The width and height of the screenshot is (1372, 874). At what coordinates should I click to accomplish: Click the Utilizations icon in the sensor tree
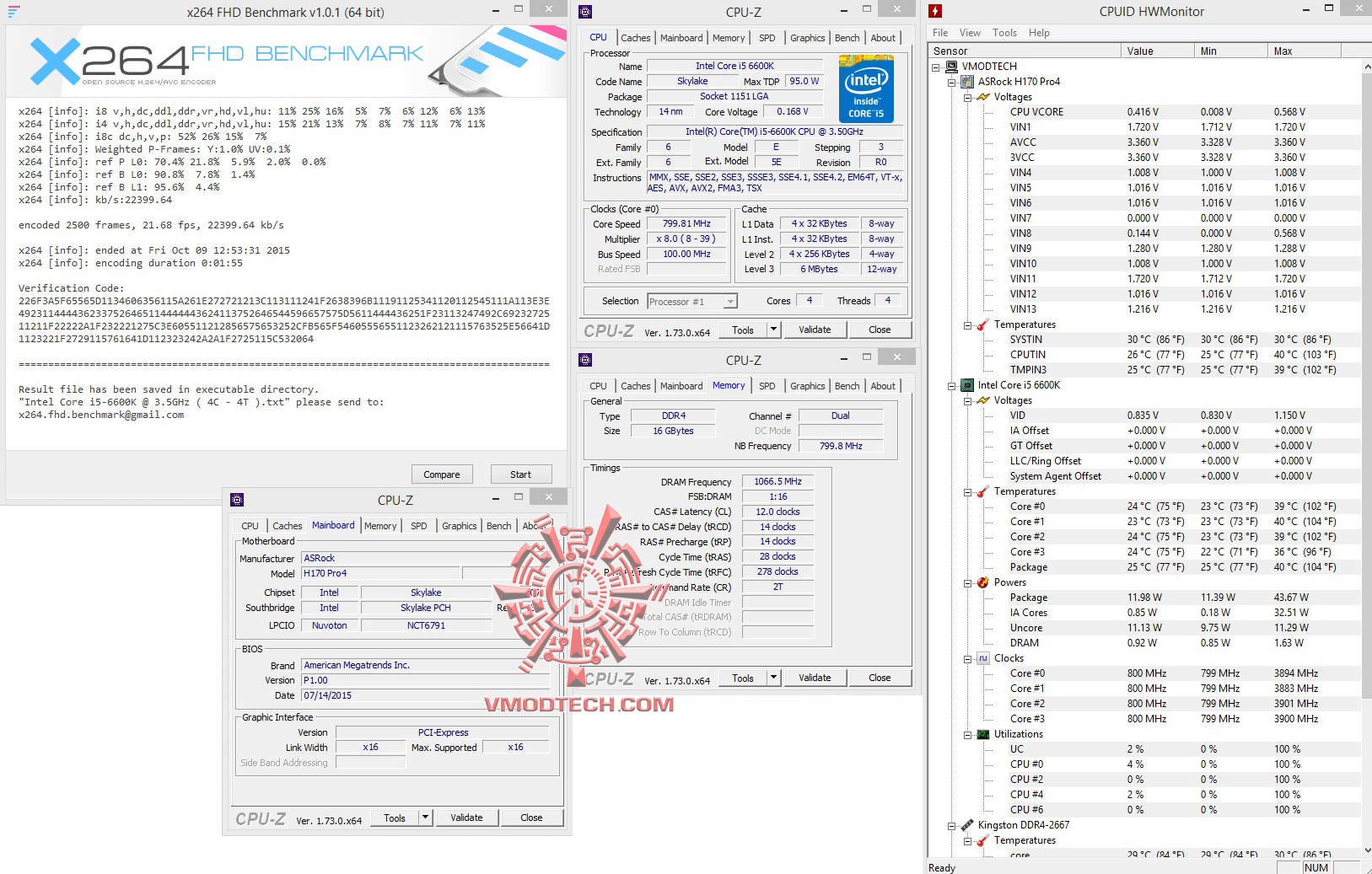(983, 734)
